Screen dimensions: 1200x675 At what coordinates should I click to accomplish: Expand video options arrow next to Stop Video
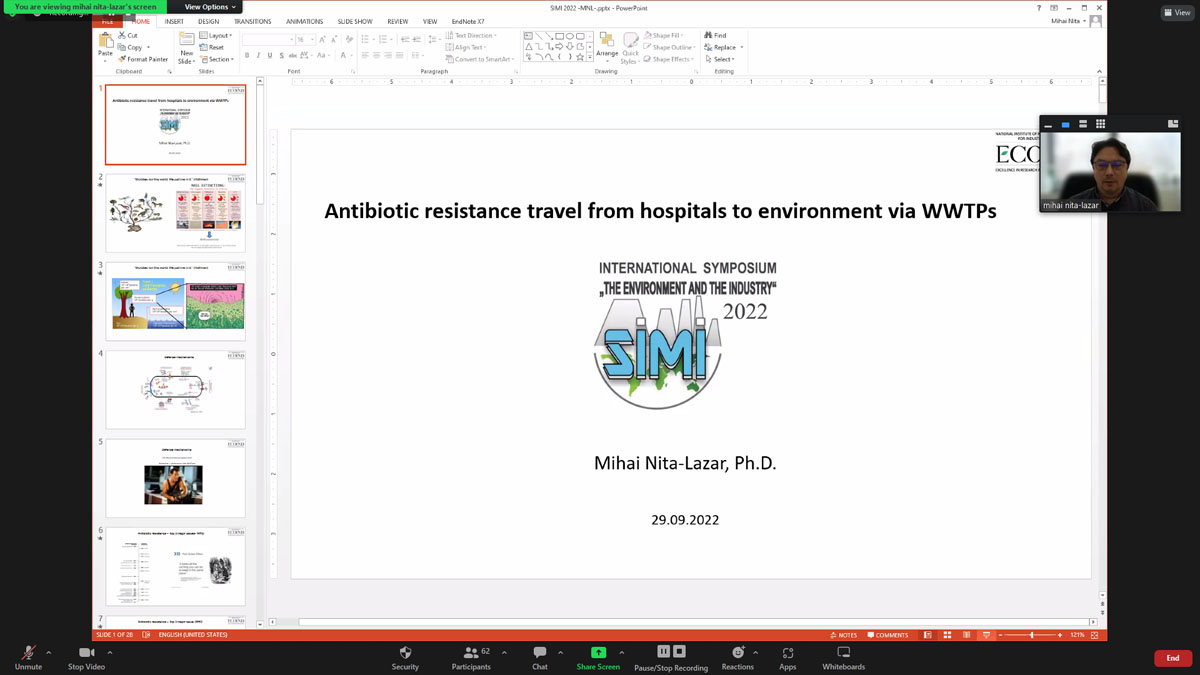(x=110, y=653)
